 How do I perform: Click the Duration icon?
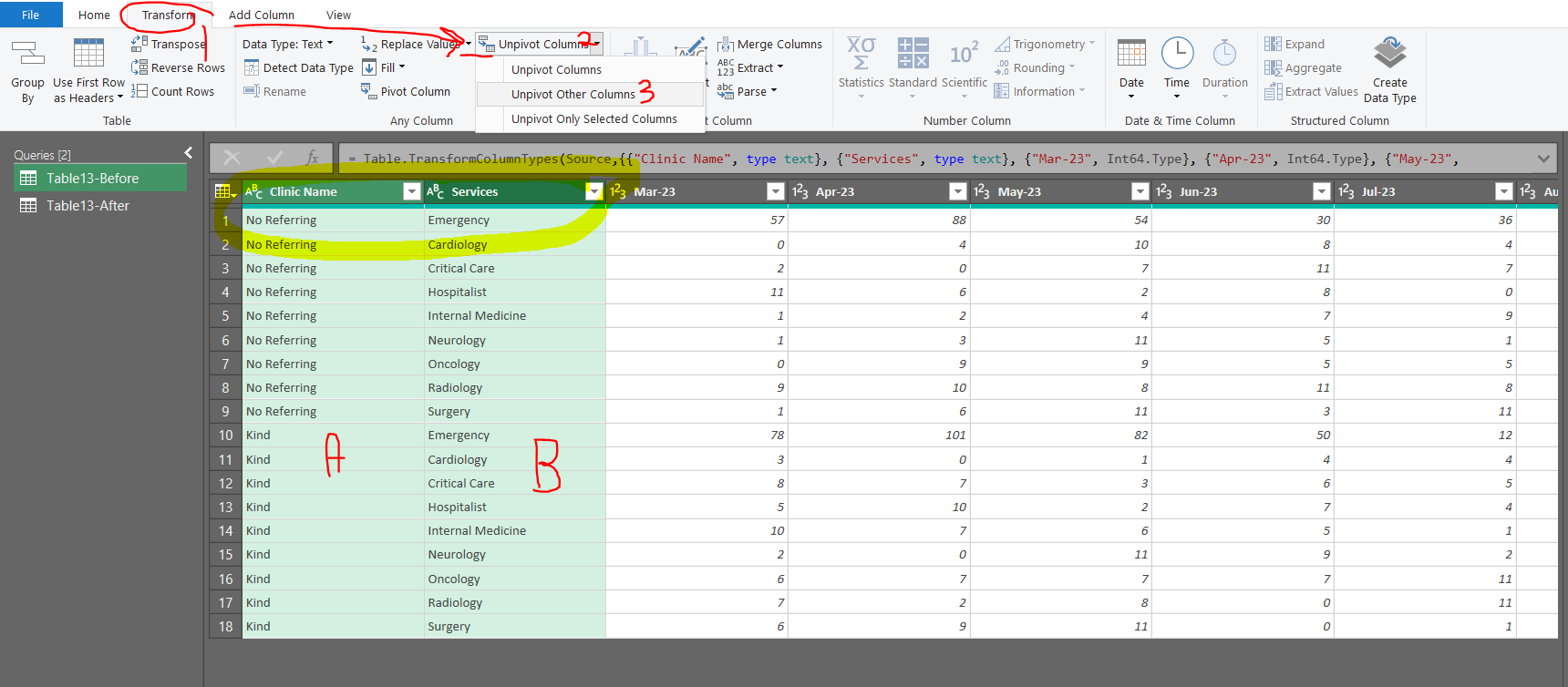1224,53
